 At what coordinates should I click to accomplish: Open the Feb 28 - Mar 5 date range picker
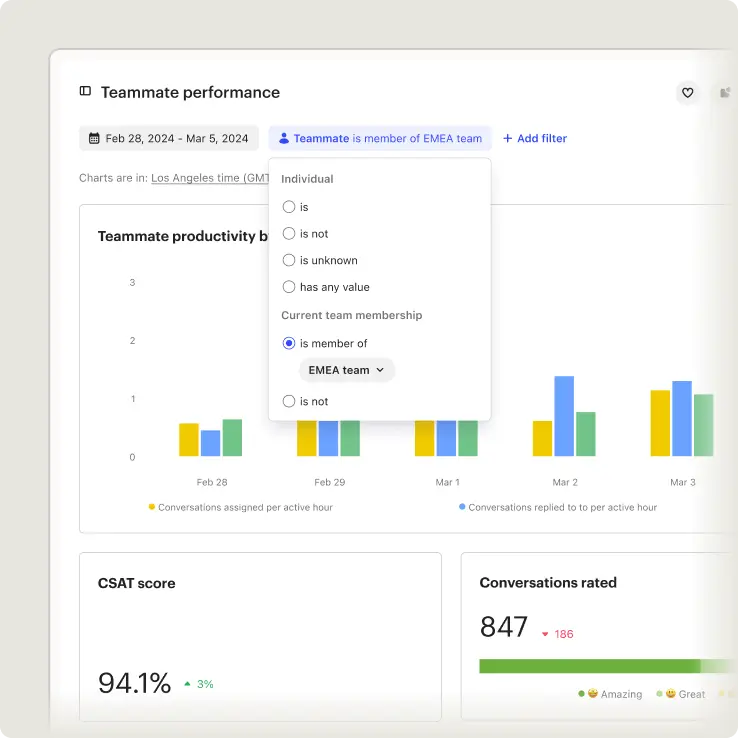coord(169,139)
